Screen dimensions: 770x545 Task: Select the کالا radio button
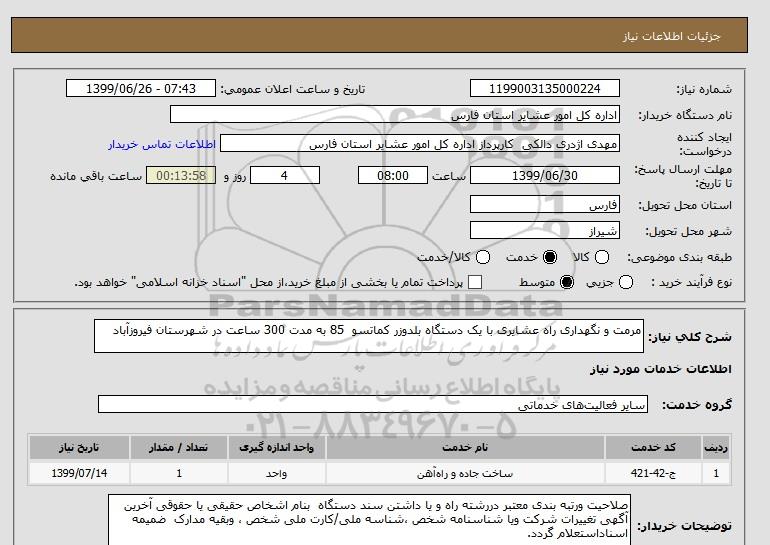point(602,257)
